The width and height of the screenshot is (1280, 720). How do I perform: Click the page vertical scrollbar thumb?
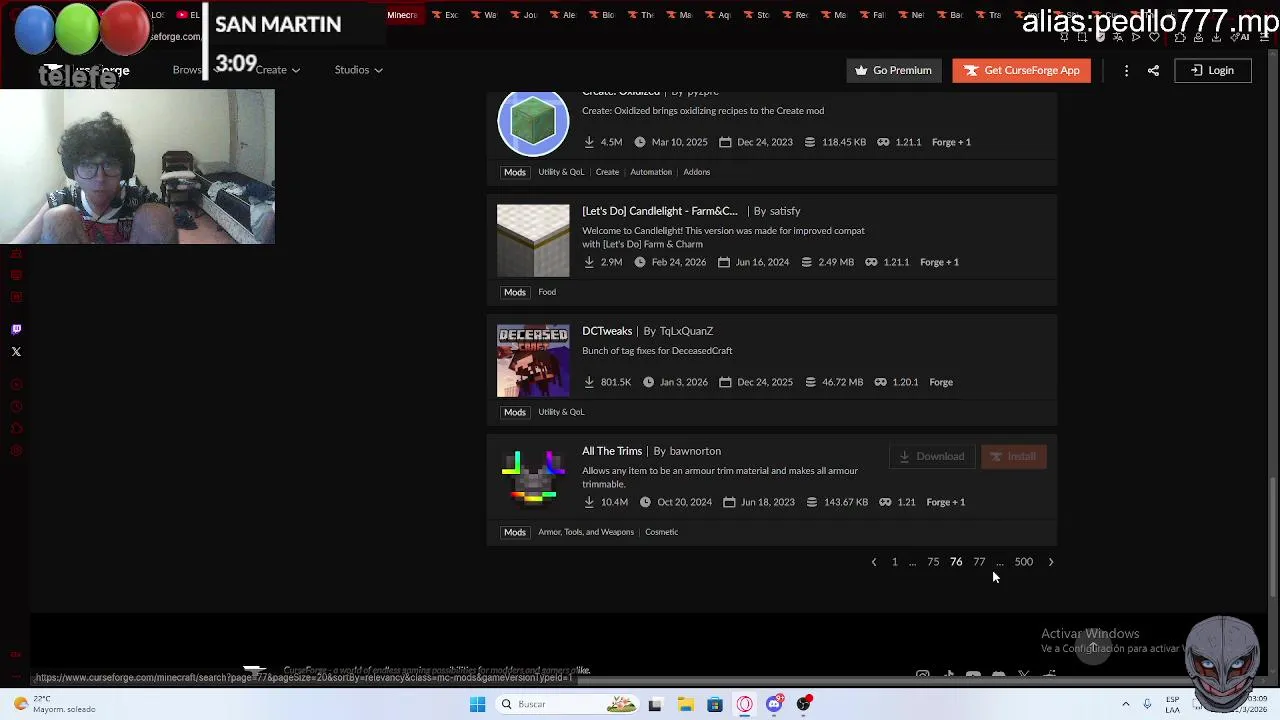point(1272,535)
